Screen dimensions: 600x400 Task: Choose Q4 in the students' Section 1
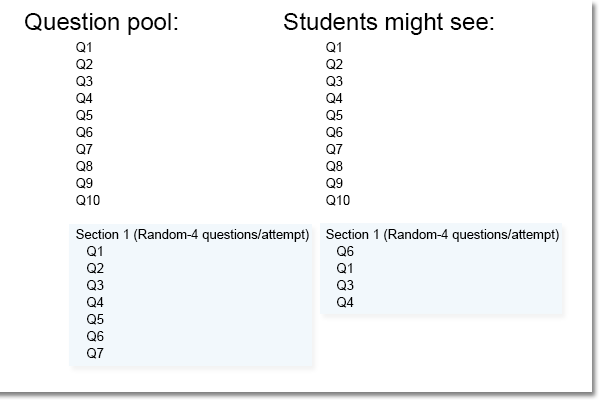345,302
